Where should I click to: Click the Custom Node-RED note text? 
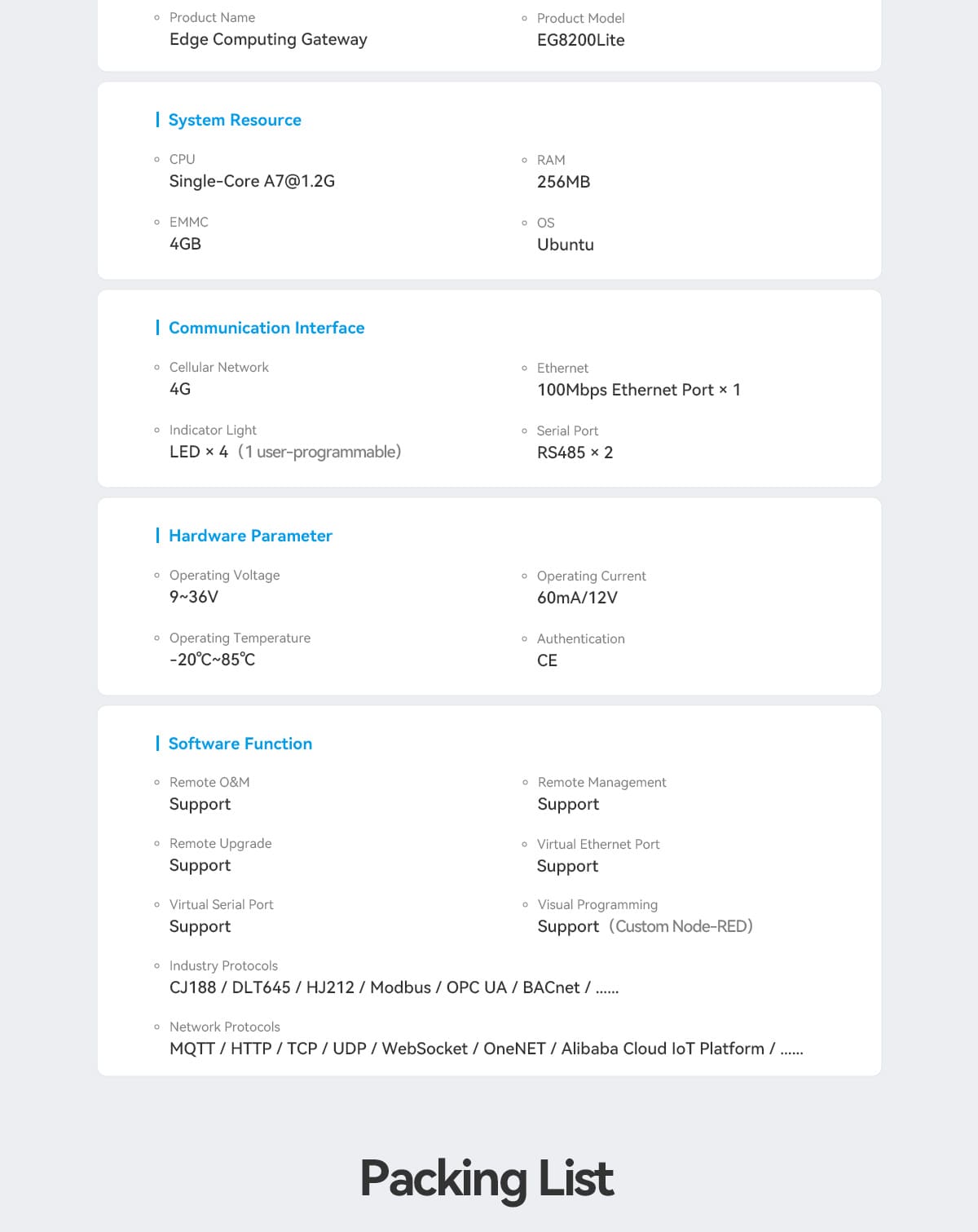[x=681, y=926]
